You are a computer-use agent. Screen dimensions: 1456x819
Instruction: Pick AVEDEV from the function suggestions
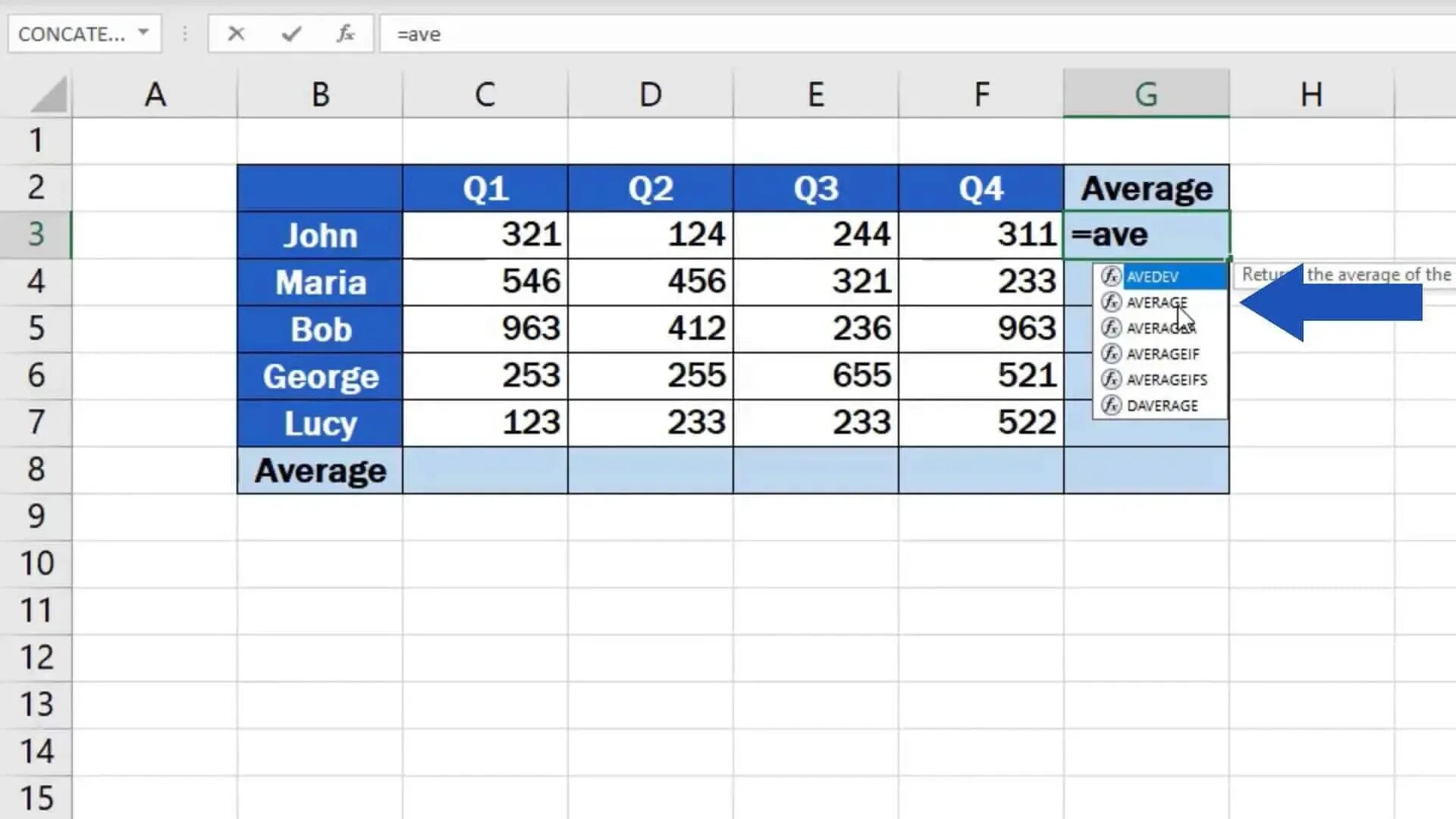pos(1152,277)
